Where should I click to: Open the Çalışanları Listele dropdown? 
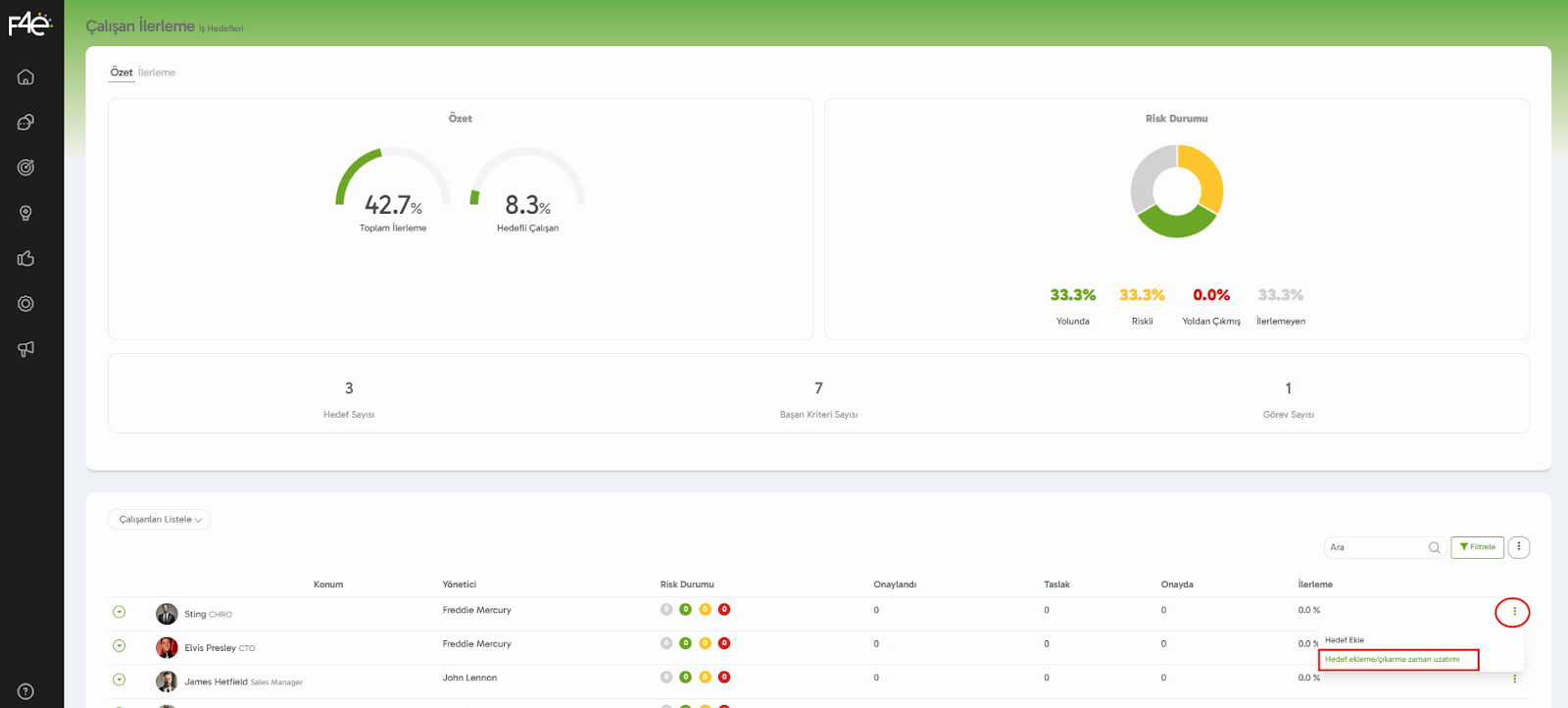[160, 520]
